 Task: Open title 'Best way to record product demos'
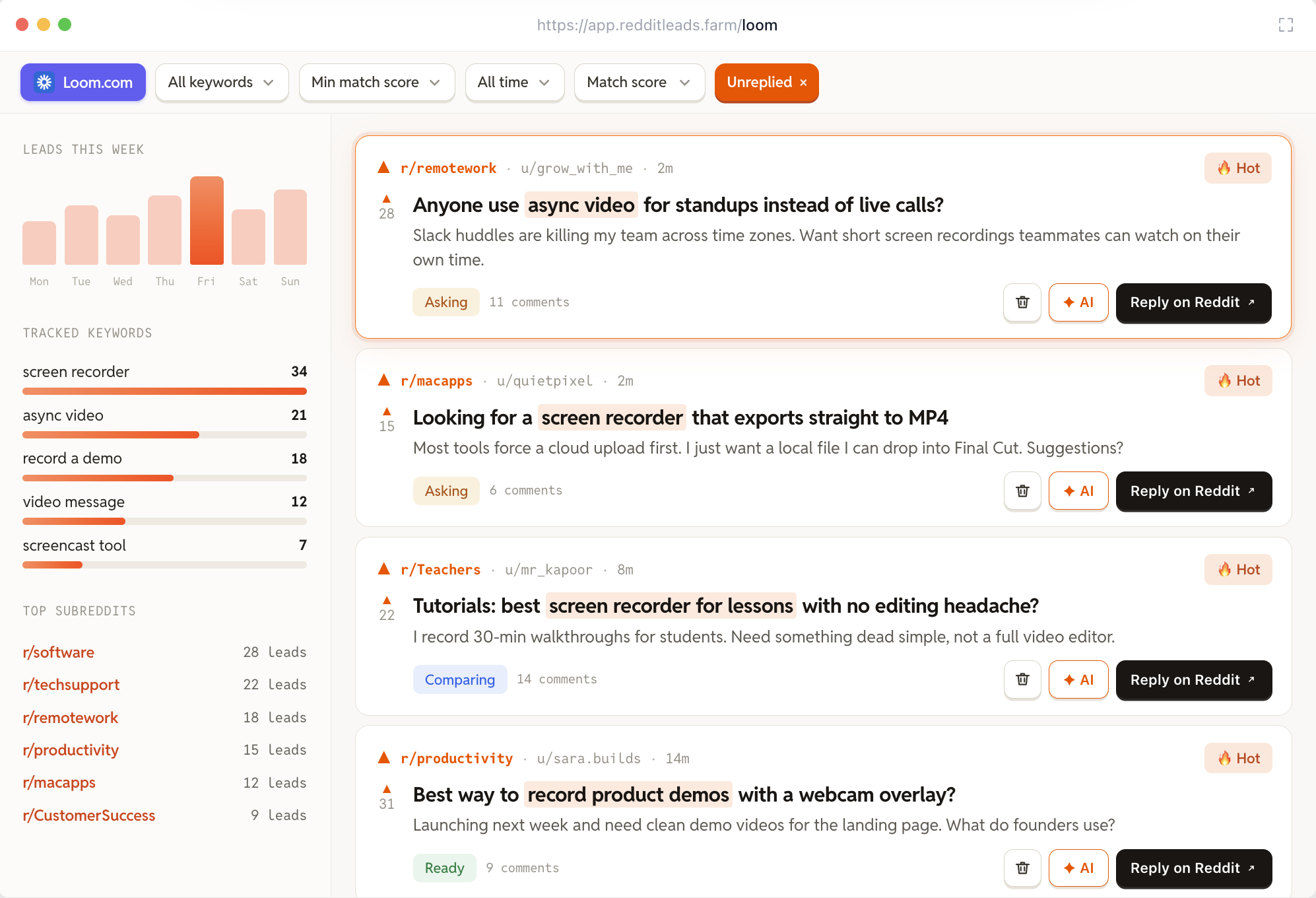tap(684, 795)
